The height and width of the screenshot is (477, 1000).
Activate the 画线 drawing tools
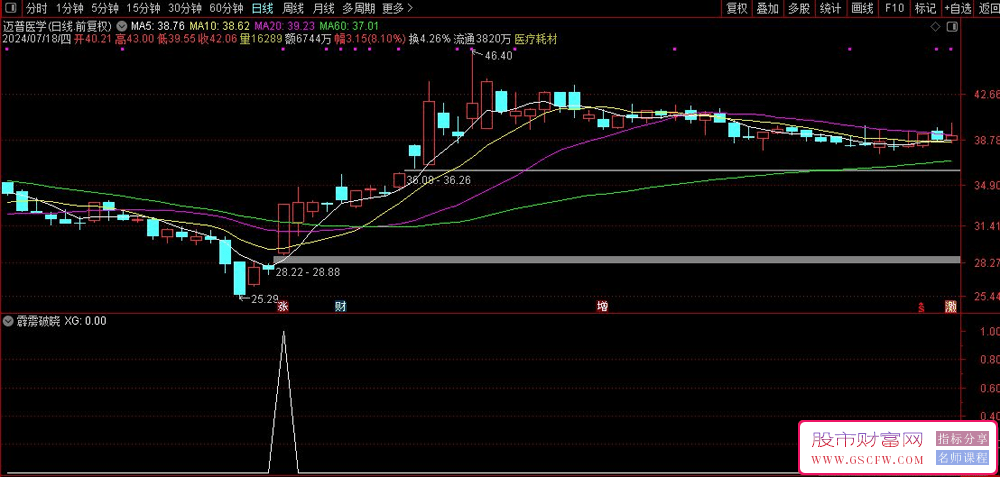pos(862,8)
